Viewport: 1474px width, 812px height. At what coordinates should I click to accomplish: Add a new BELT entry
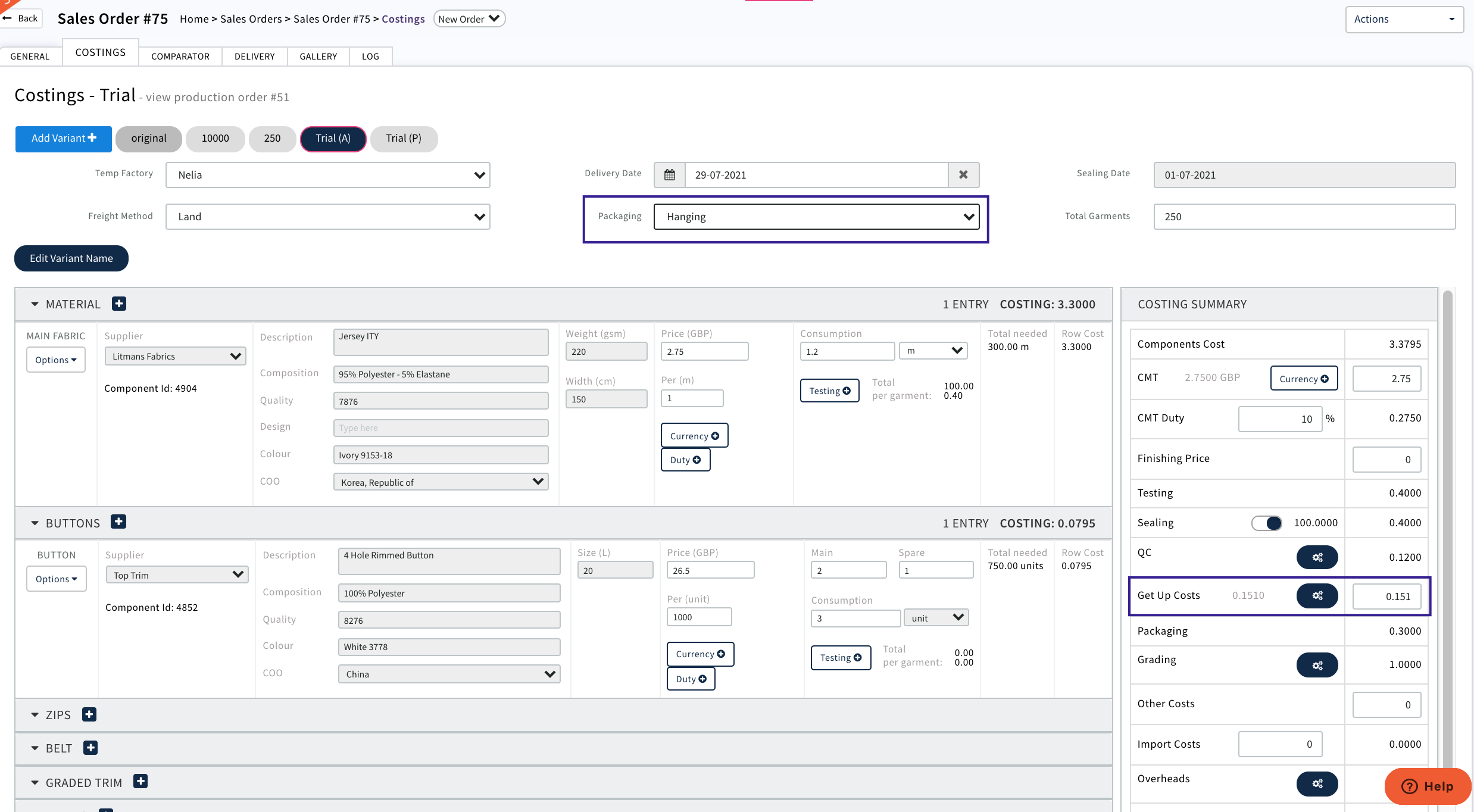pos(90,748)
